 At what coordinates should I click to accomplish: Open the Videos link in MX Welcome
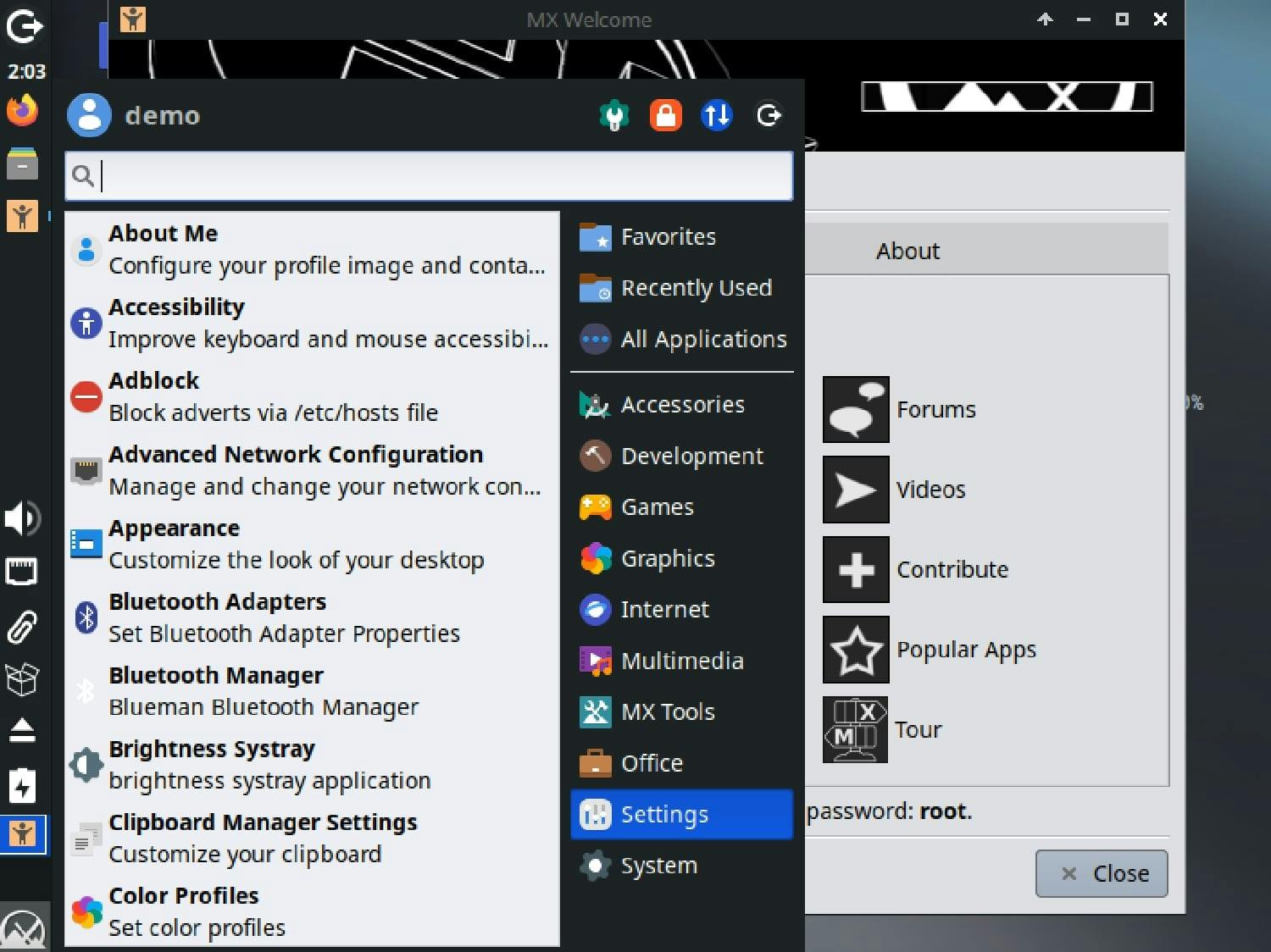(931, 490)
